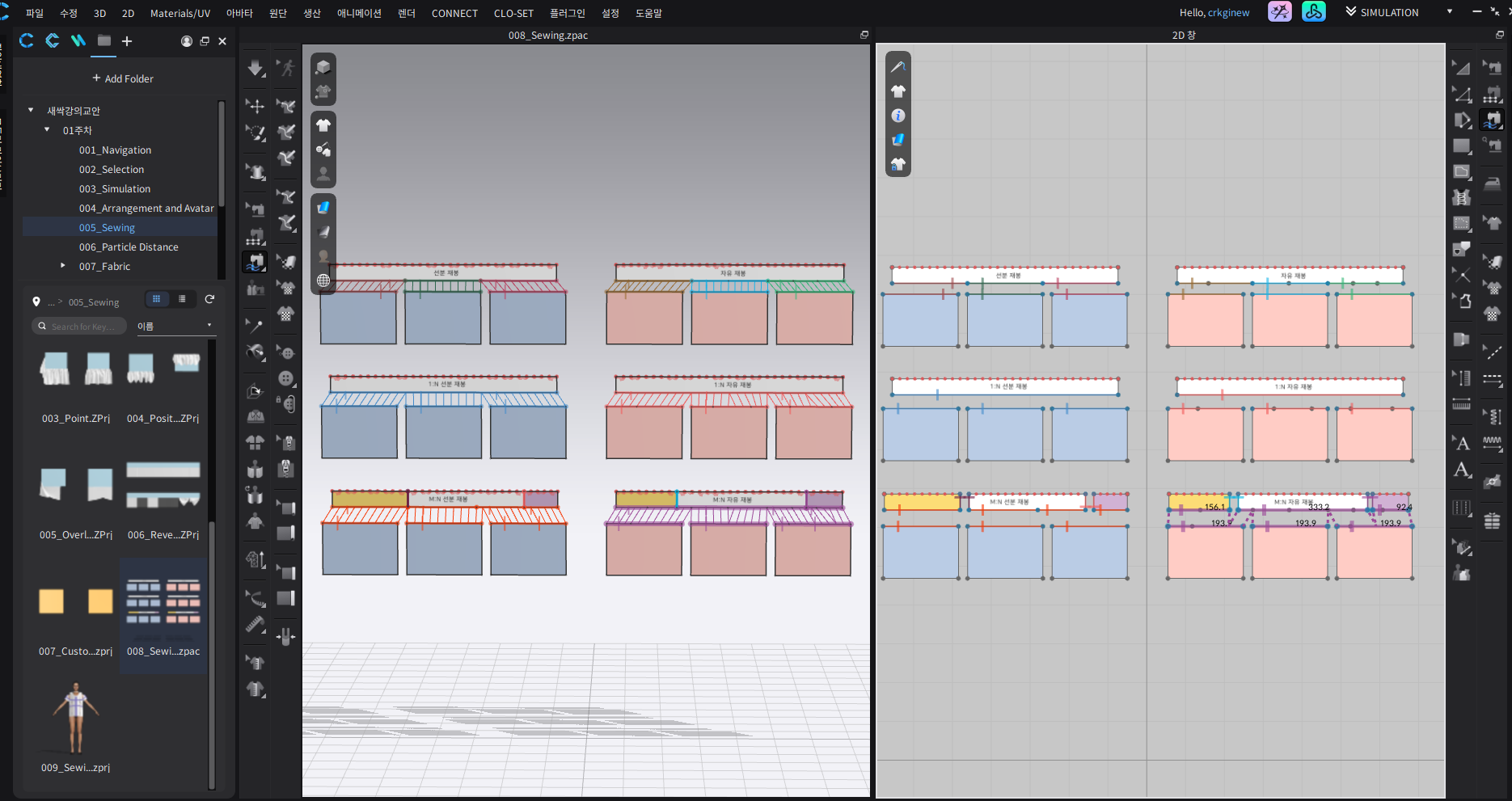The width and height of the screenshot is (1512, 801).
Task: Open the CONNECT menu
Action: [x=454, y=13]
